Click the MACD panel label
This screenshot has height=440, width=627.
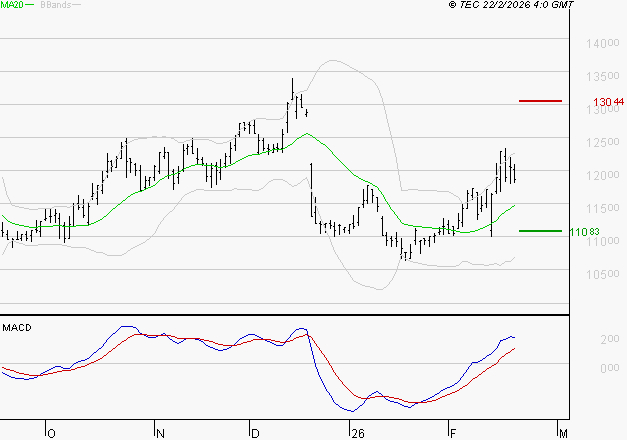(17, 328)
